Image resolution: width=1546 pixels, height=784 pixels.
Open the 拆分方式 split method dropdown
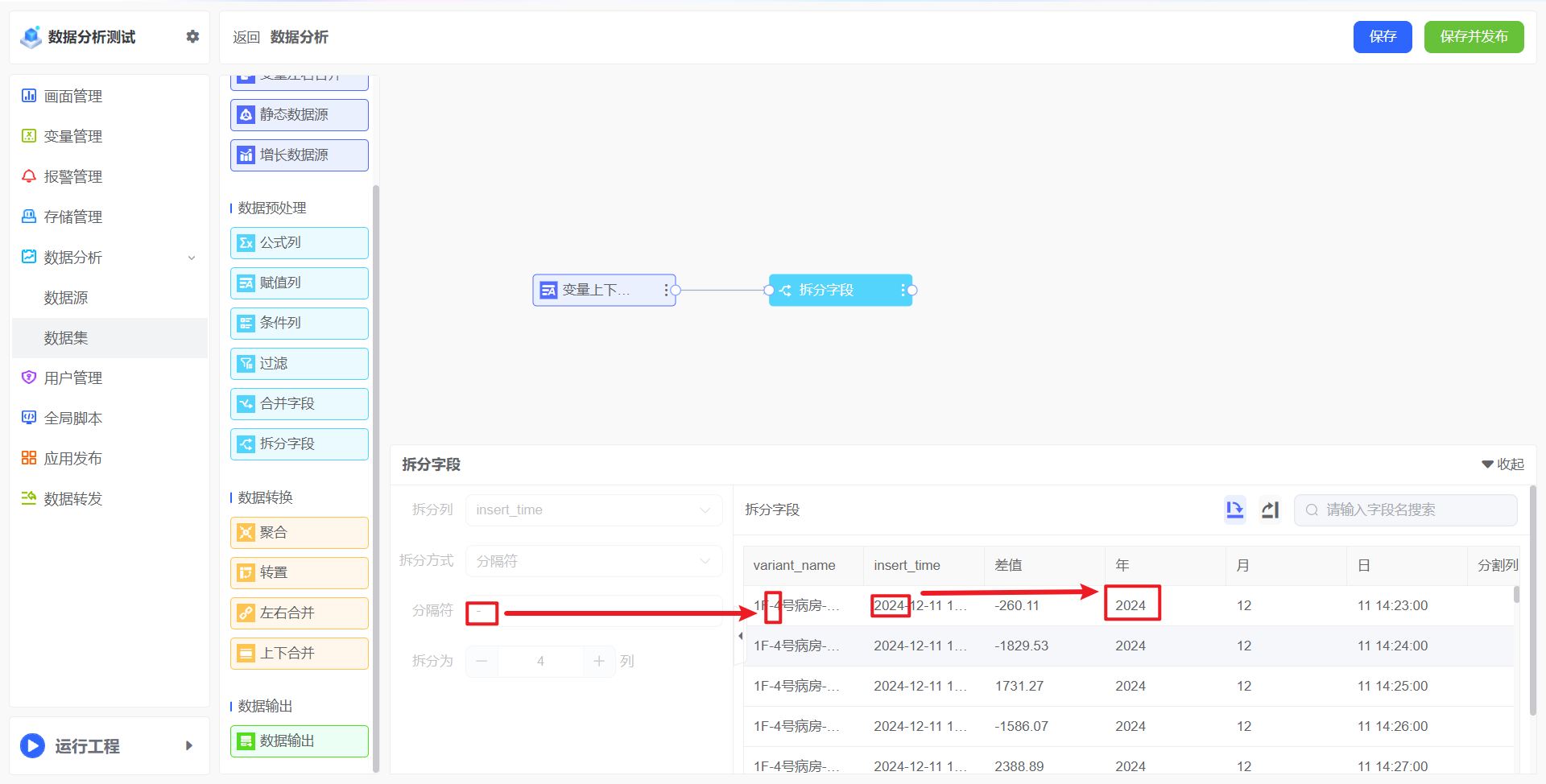(x=593, y=560)
